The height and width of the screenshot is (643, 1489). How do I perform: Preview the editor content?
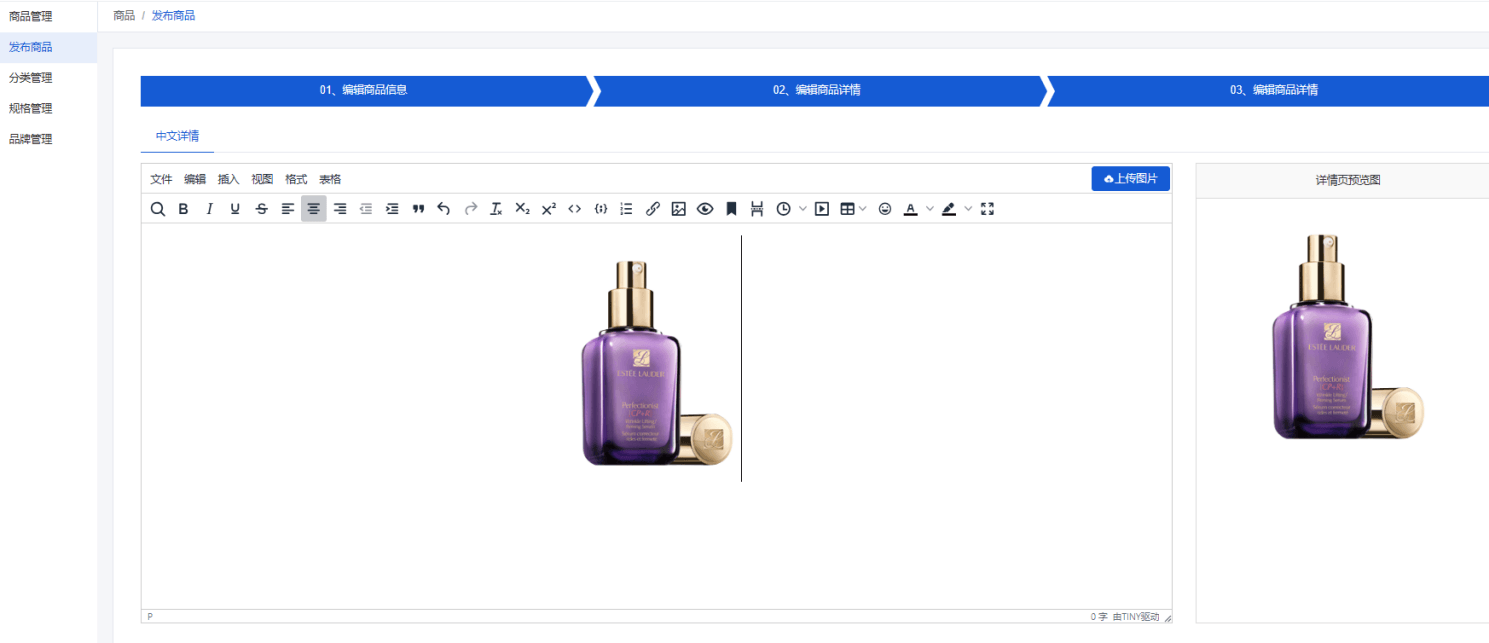(x=705, y=209)
